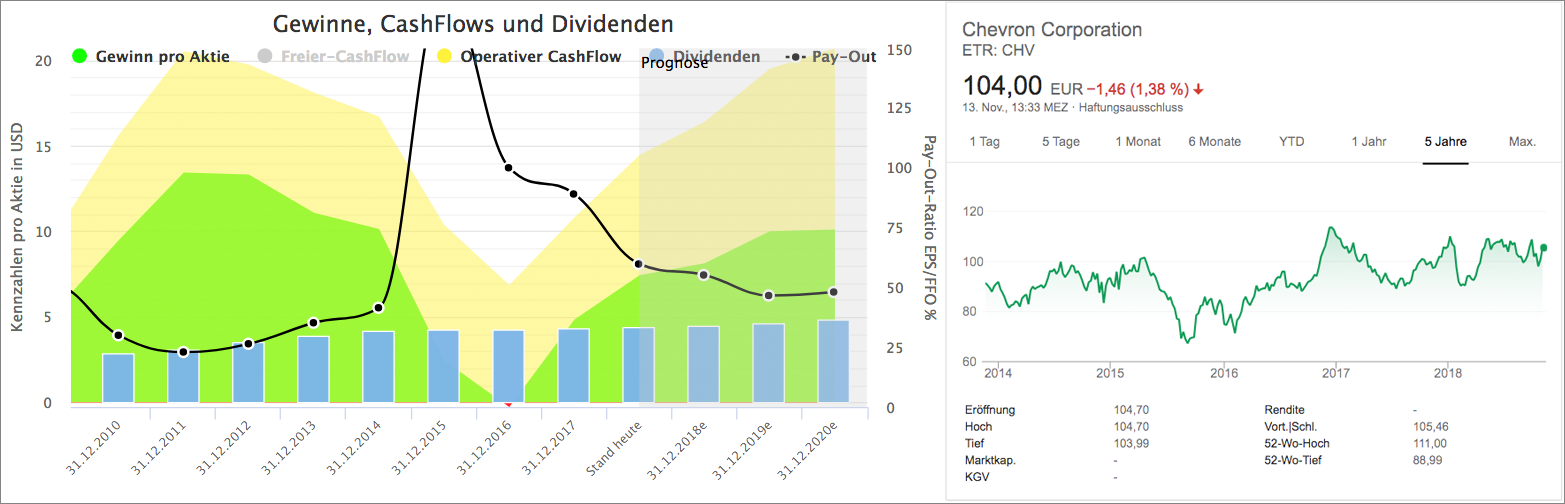Viewport: 1565px width, 504px height.
Task: Click the 52-Wo-Hoch value 111,00
Action: (x=1431, y=444)
